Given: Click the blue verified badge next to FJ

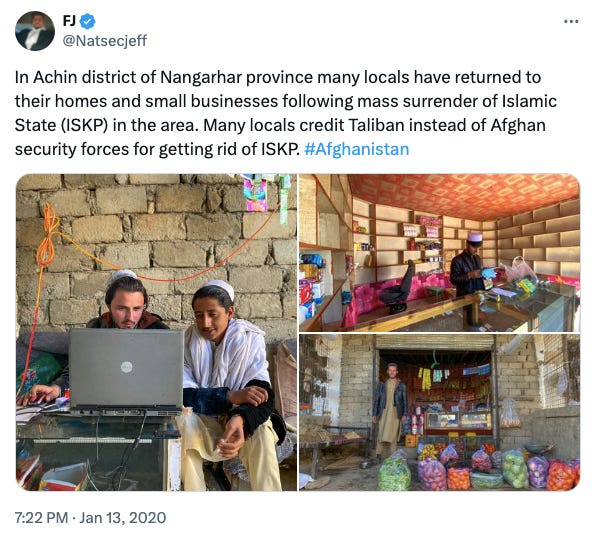Looking at the screenshot, I should coord(88,21).
